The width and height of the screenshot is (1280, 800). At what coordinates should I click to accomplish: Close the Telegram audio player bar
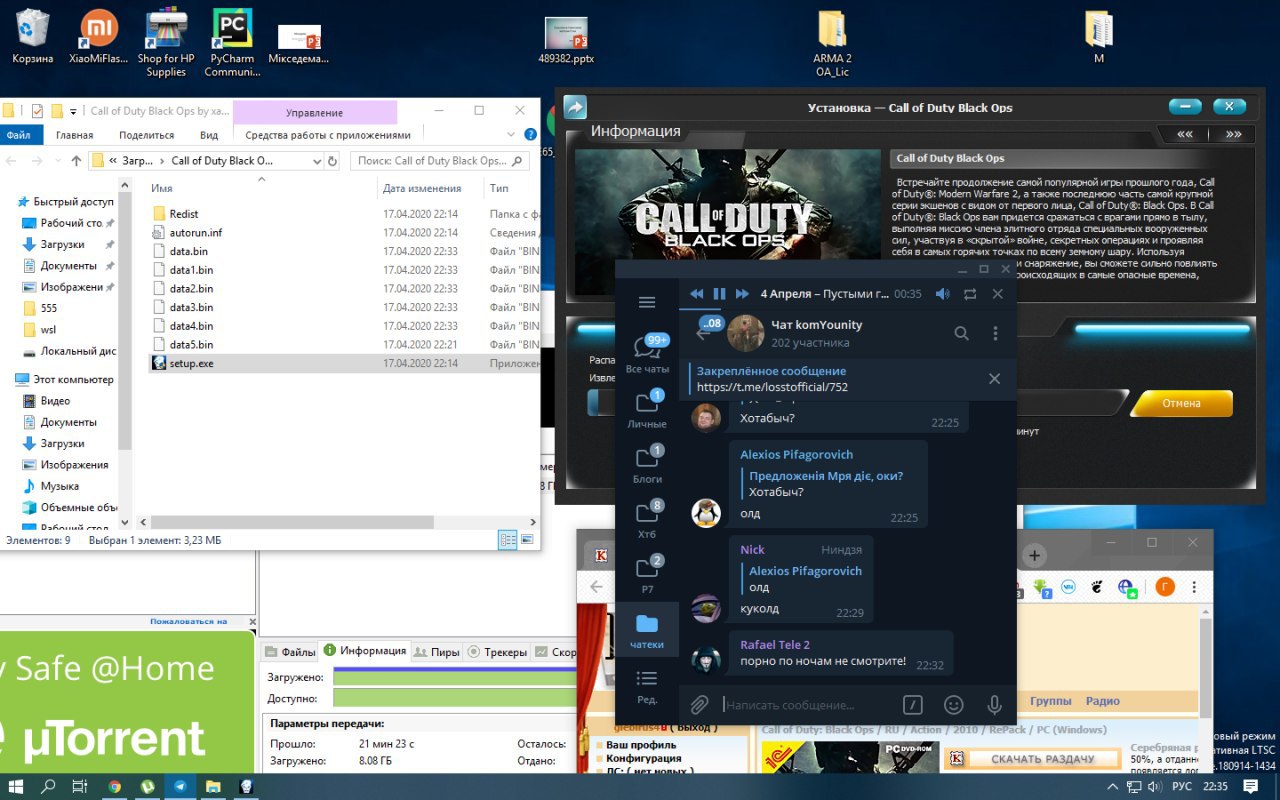pos(997,294)
